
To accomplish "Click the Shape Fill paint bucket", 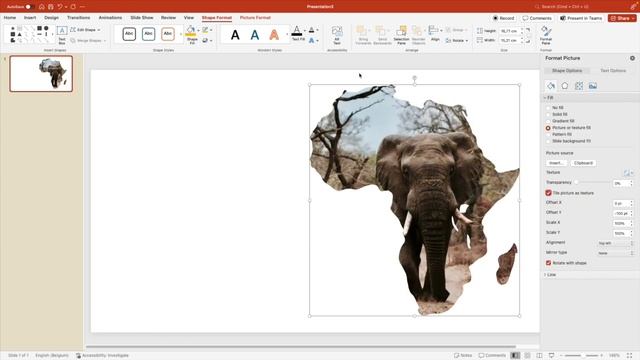I will (191, 31).
